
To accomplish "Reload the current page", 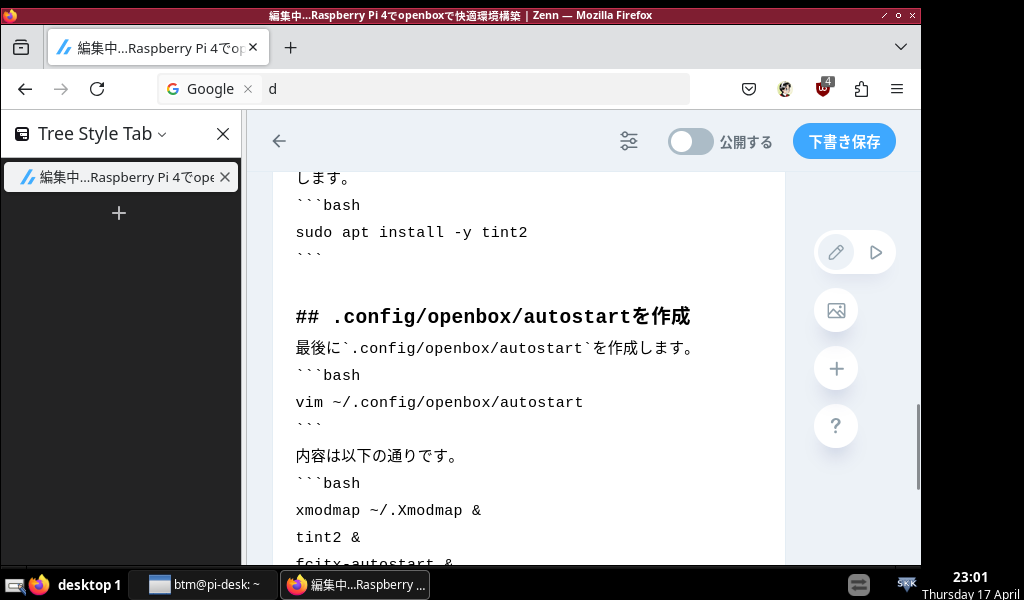I will tap(97, 89).
